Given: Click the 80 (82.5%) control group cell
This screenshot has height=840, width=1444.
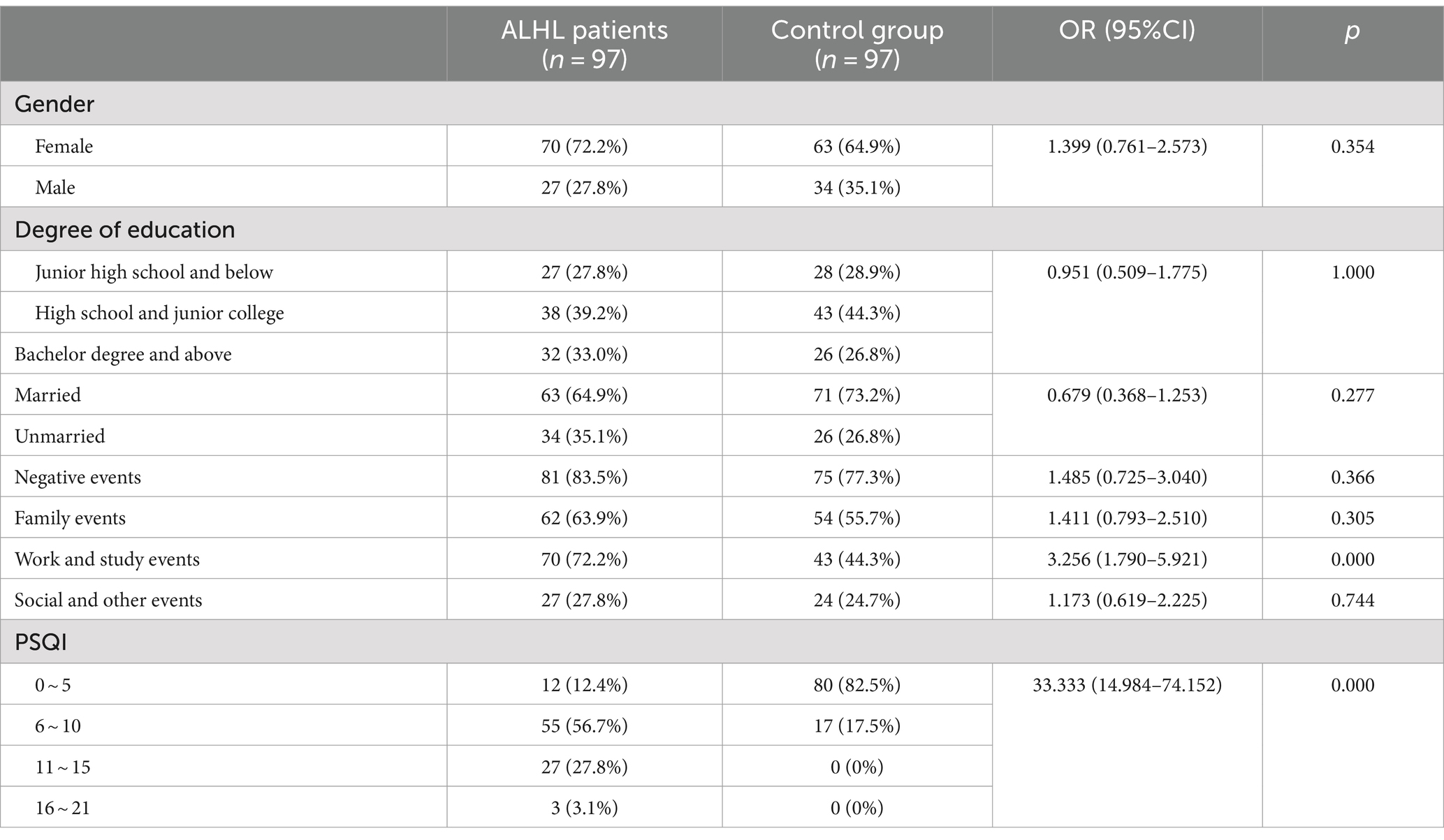Looking at the screenshot, I should point(857,685).
